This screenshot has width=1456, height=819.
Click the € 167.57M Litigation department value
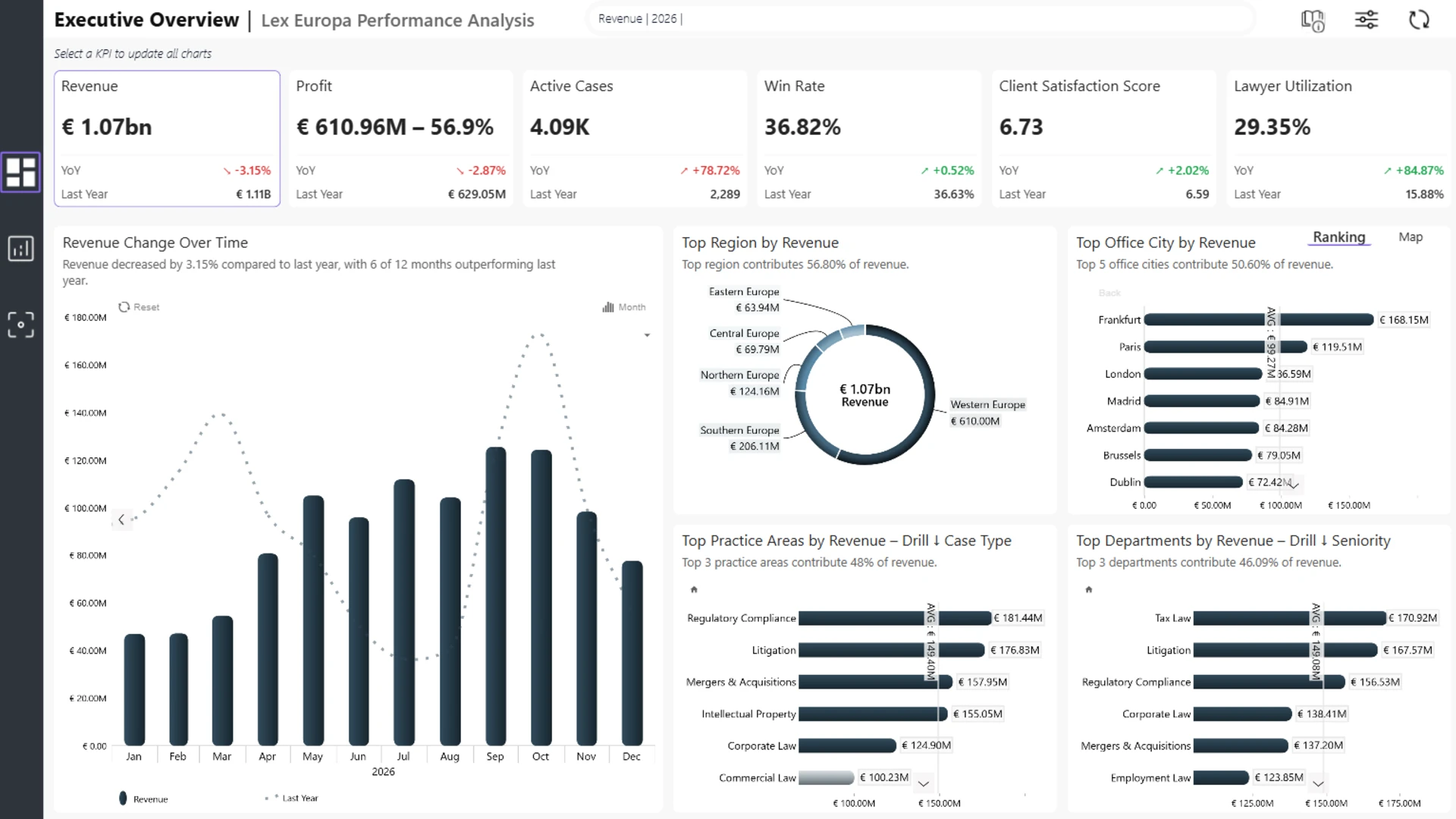[1407, 650]
